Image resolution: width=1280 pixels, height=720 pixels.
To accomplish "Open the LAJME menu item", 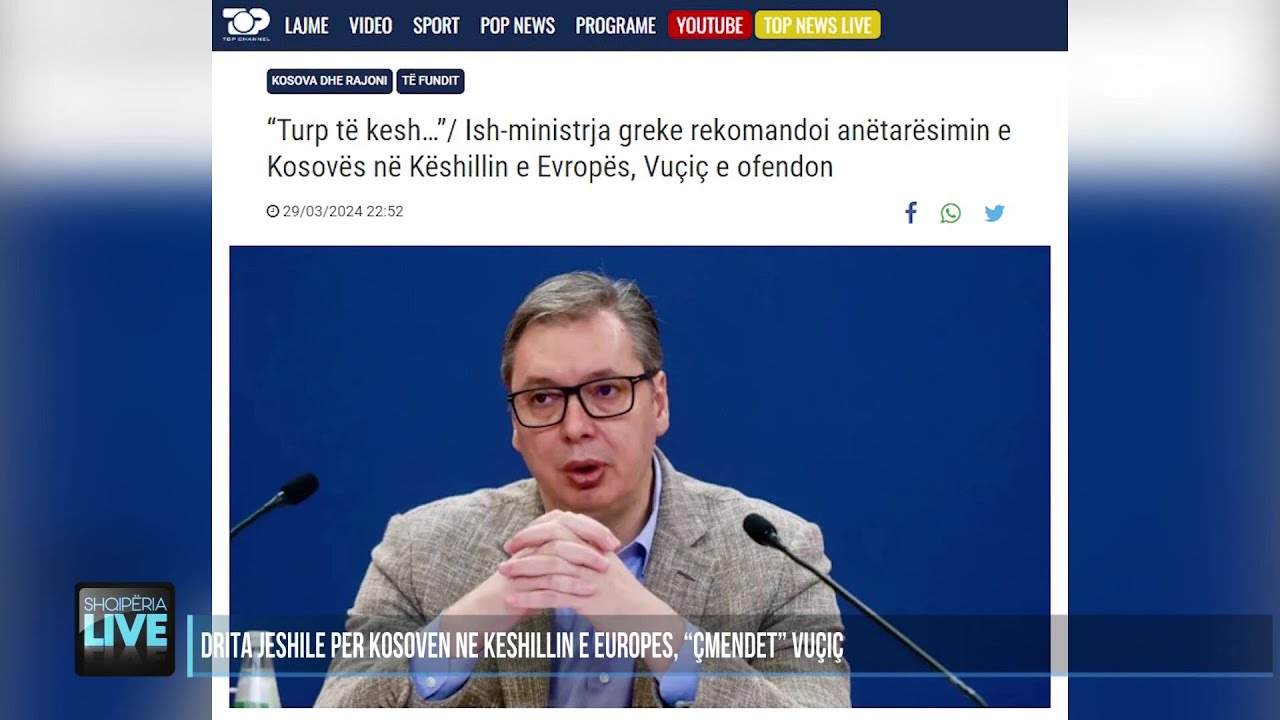I will click(306, 26).
